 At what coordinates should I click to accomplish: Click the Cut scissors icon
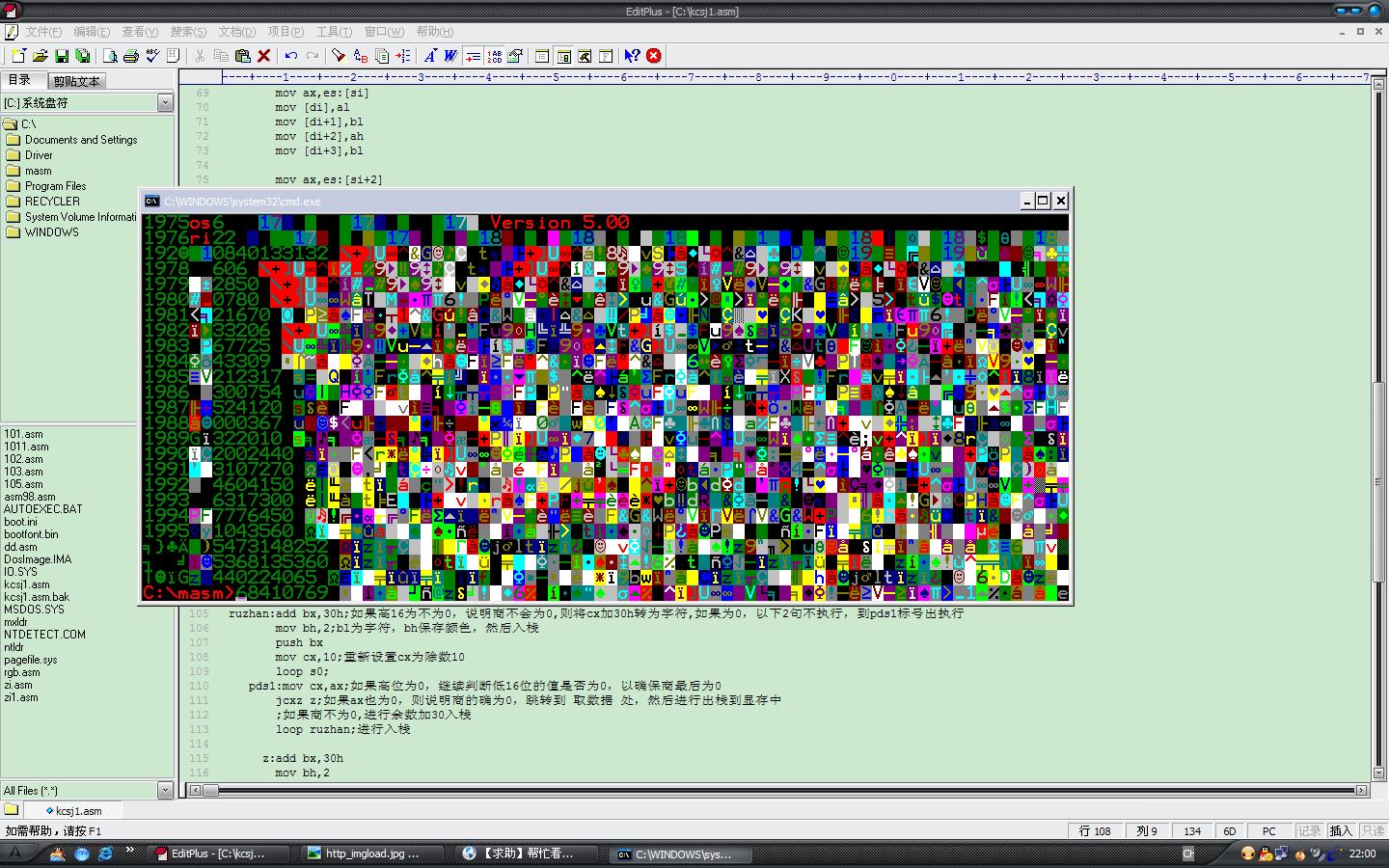click(x=200, y=56)
